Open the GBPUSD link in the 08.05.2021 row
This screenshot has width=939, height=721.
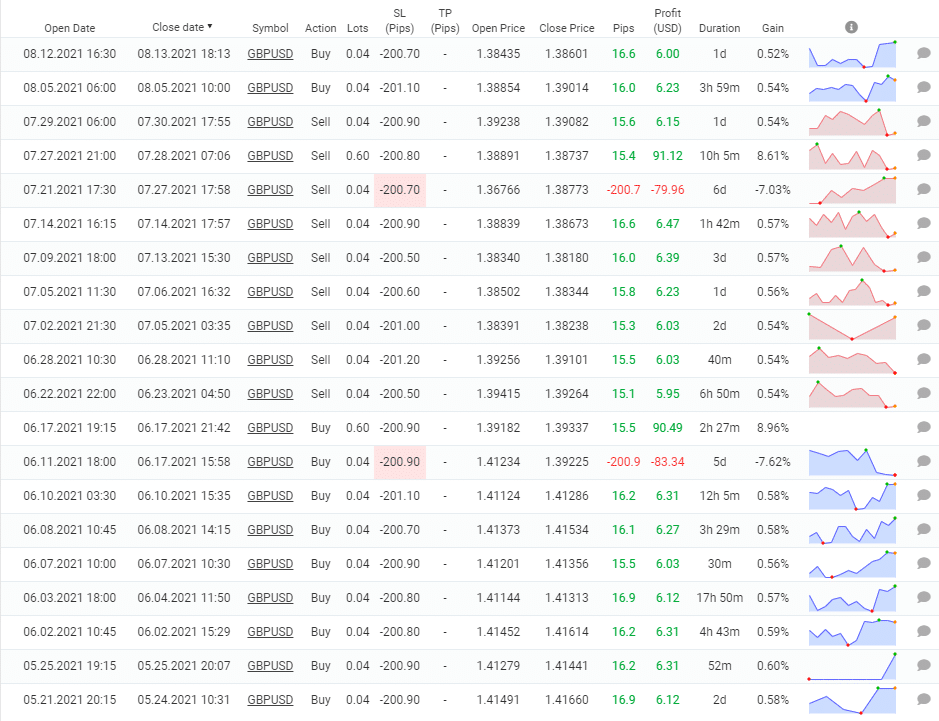[x=270, y=88]
